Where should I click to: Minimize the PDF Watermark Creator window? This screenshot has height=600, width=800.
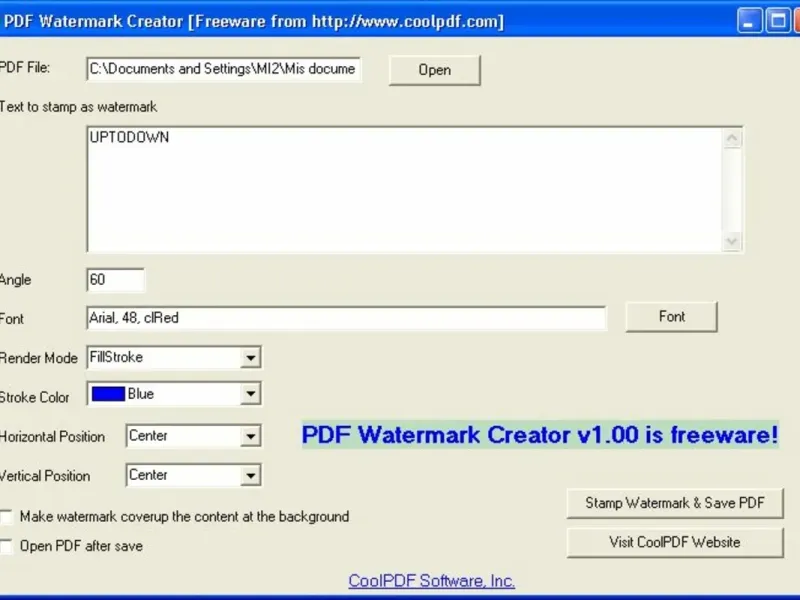point(749,21)
